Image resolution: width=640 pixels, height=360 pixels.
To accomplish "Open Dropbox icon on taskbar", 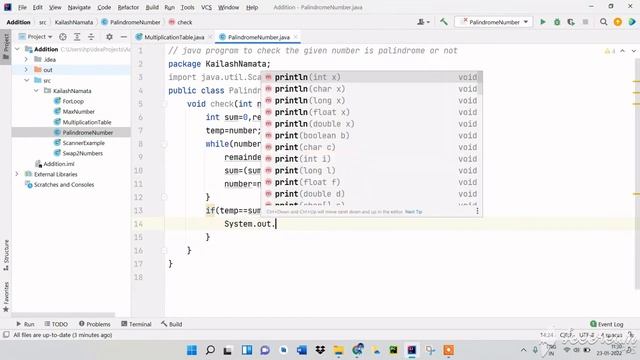I will (320, 350).
